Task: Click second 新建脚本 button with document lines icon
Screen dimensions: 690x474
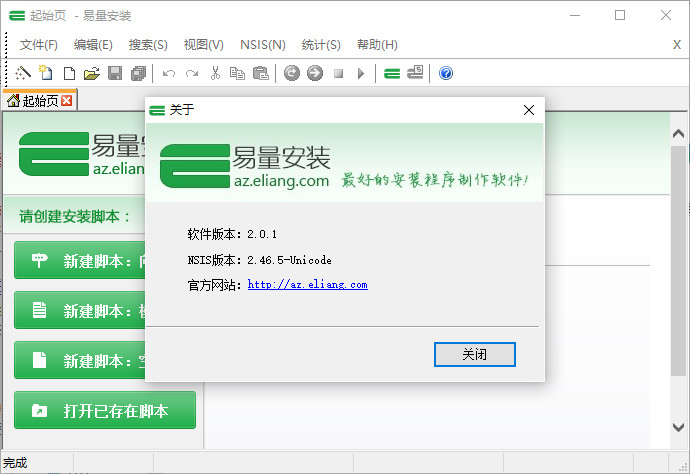Action: pos(80,310)
